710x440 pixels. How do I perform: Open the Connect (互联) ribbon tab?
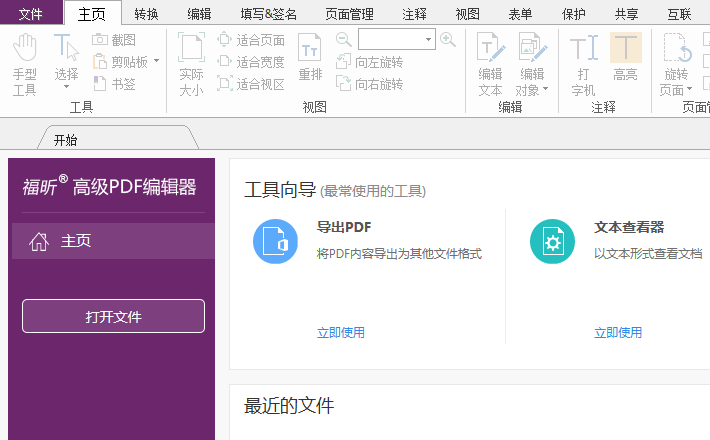click(x=679, y=14)
